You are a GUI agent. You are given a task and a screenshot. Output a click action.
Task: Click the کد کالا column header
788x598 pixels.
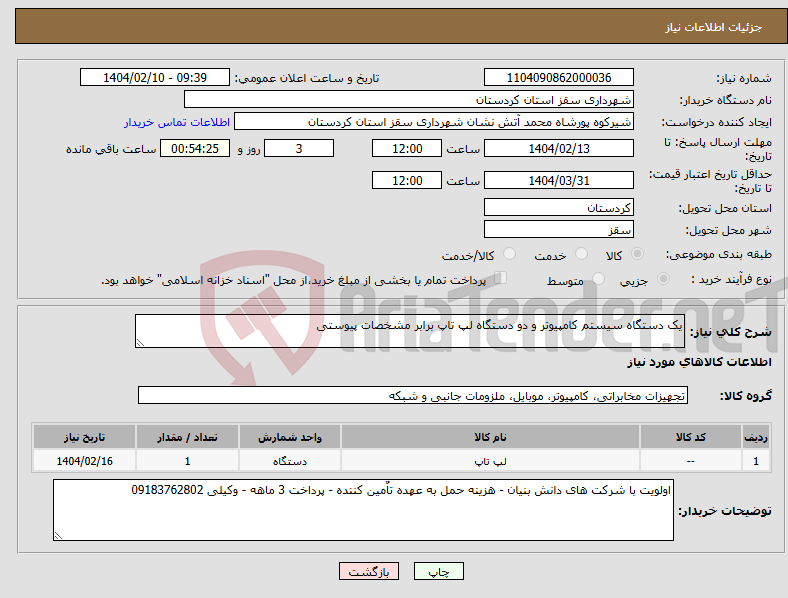(691, 437)
